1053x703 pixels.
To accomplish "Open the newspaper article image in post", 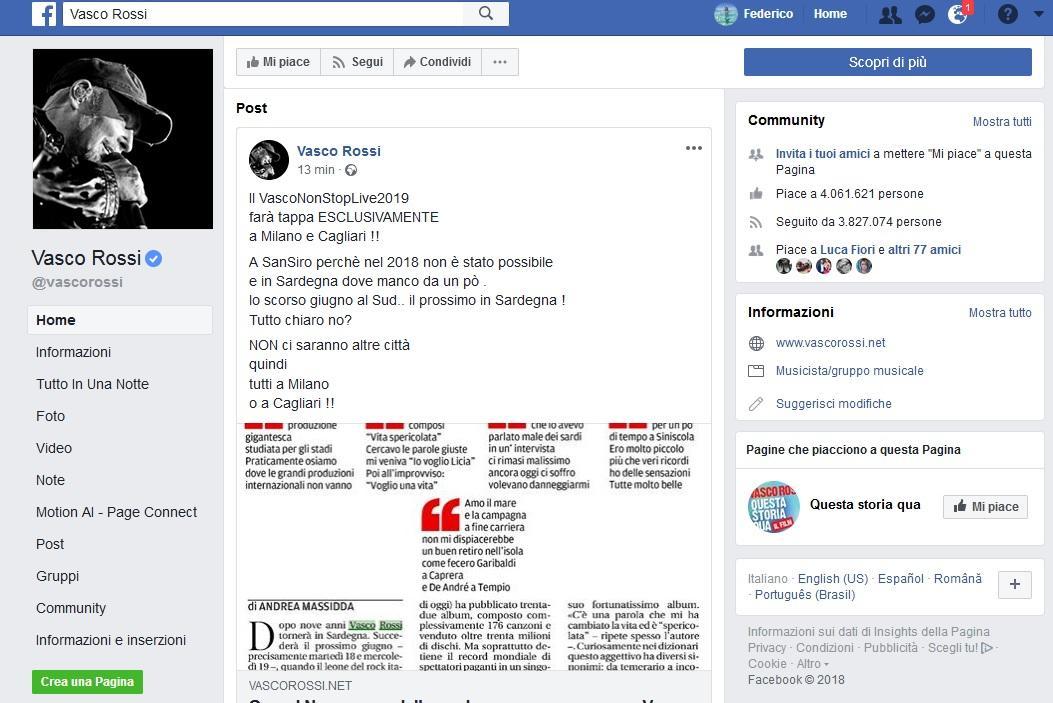I will [473, 547].
